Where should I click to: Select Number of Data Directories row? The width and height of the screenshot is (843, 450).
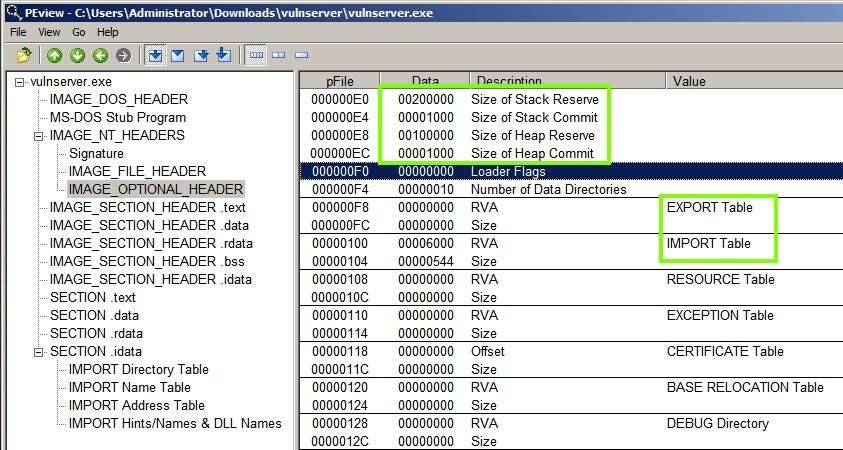tap(571, 189)
